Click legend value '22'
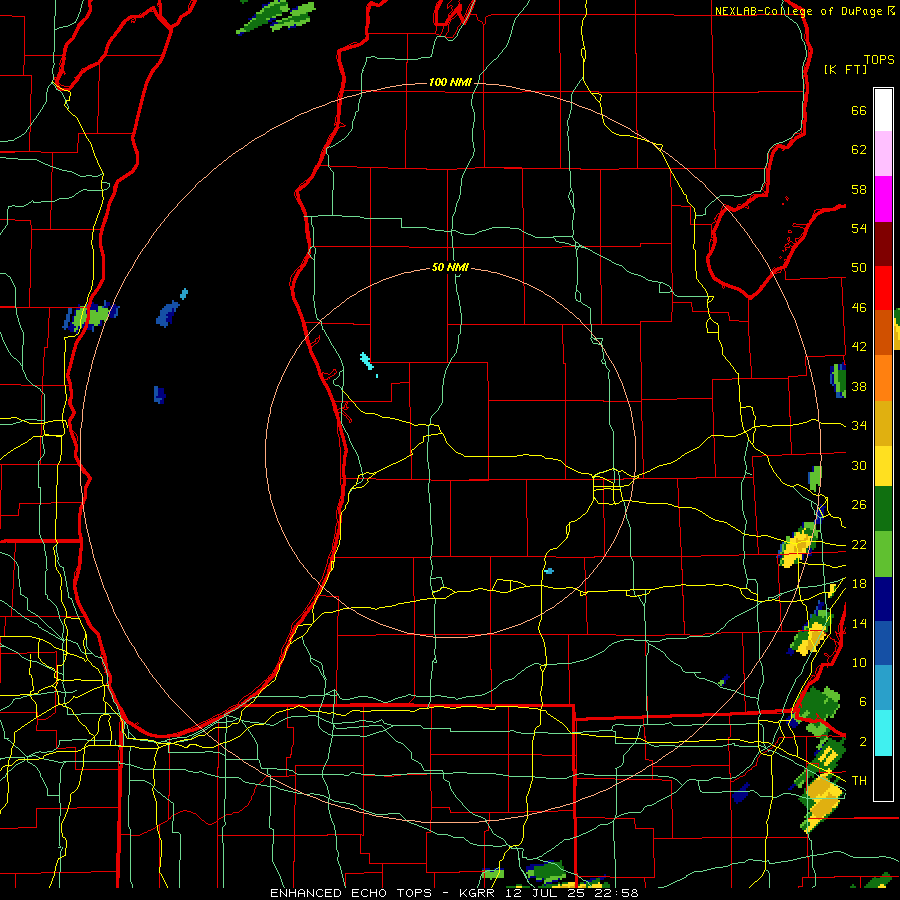Viewport: 900px width, 900px height. tap(859, 544)
